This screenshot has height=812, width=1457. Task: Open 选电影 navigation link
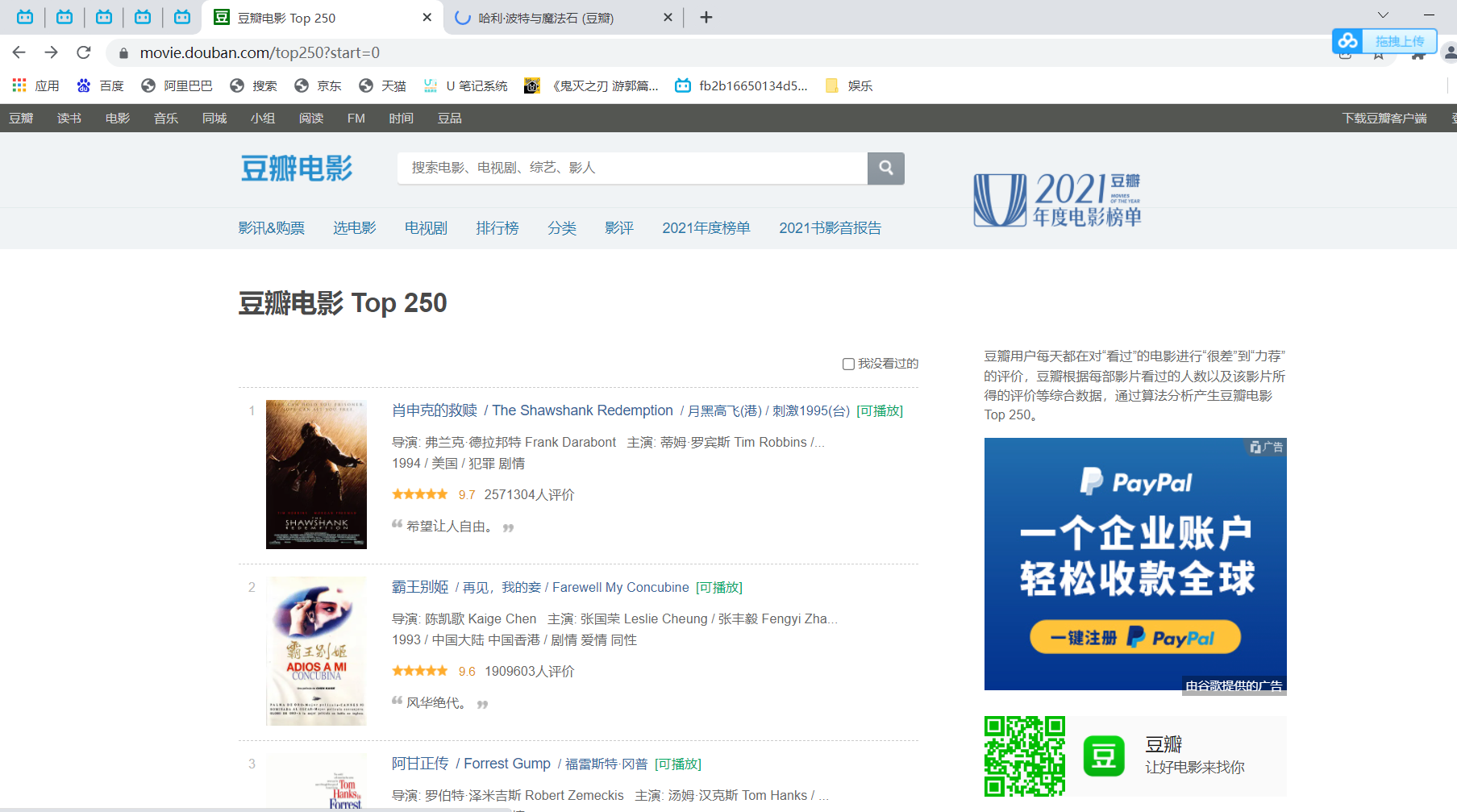pyautogui.click(x=355, y=228)
